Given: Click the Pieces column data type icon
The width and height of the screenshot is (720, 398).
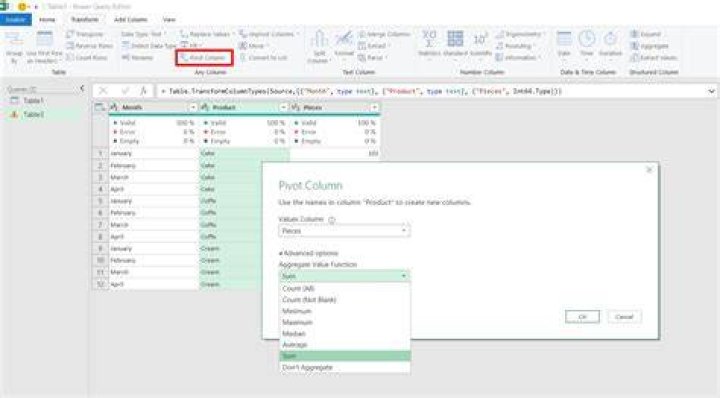Looking at the screenshot, I should (296, 107).
